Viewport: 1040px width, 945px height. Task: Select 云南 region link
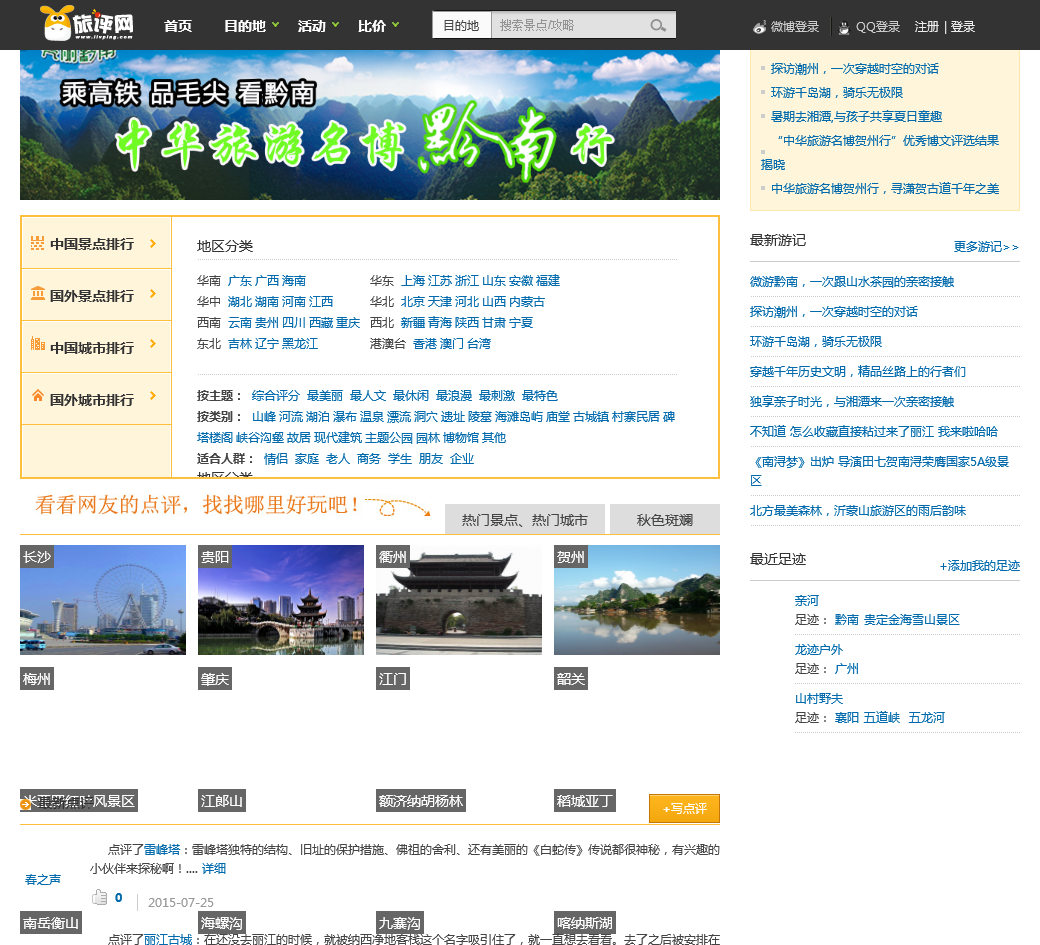(x=239, y=322)
